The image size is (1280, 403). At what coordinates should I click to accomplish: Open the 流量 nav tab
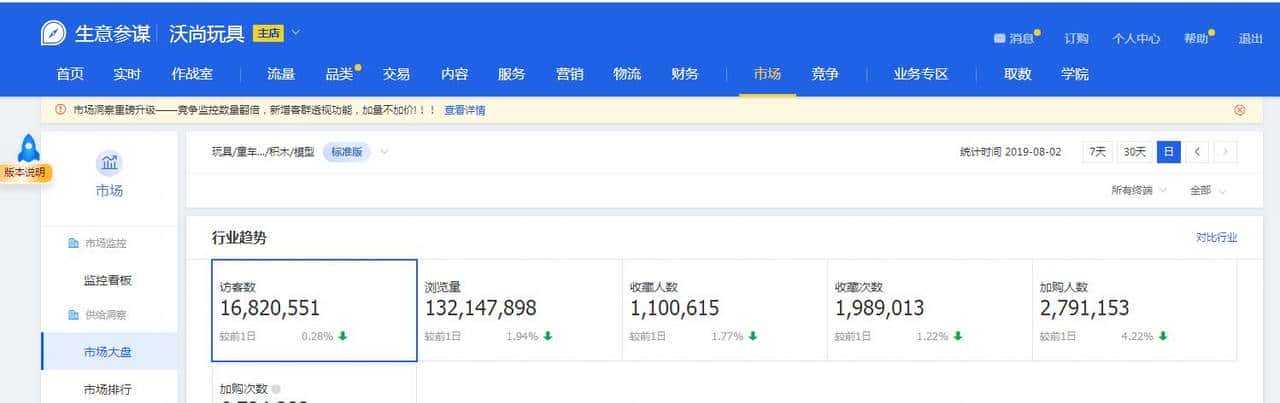[281, 74]
